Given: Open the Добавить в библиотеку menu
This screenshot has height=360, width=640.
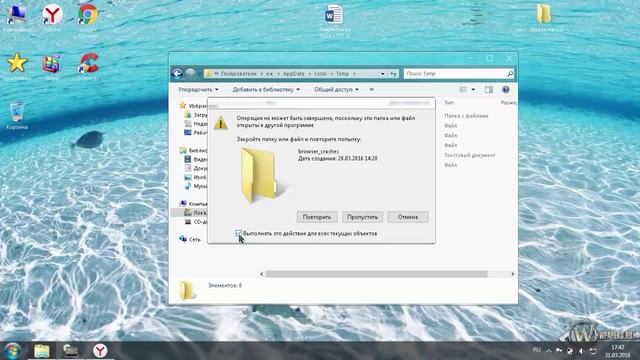Looking at the screenshot, I should tap(266, 89).
